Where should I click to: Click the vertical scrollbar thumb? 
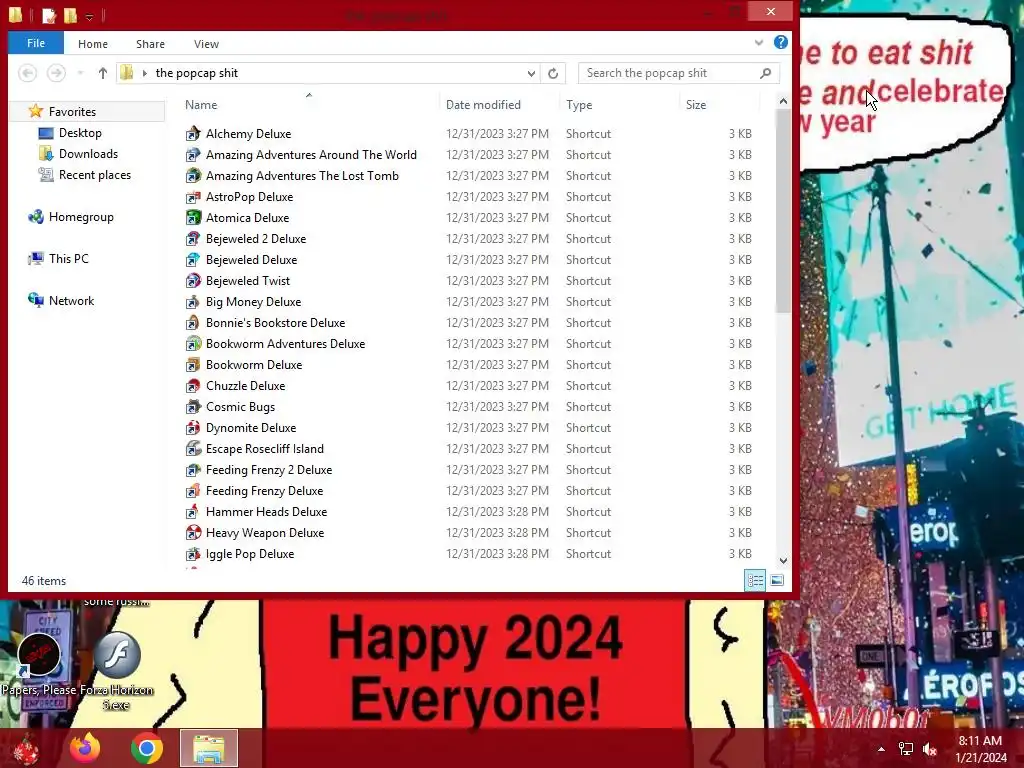click(x=783, y=210)
